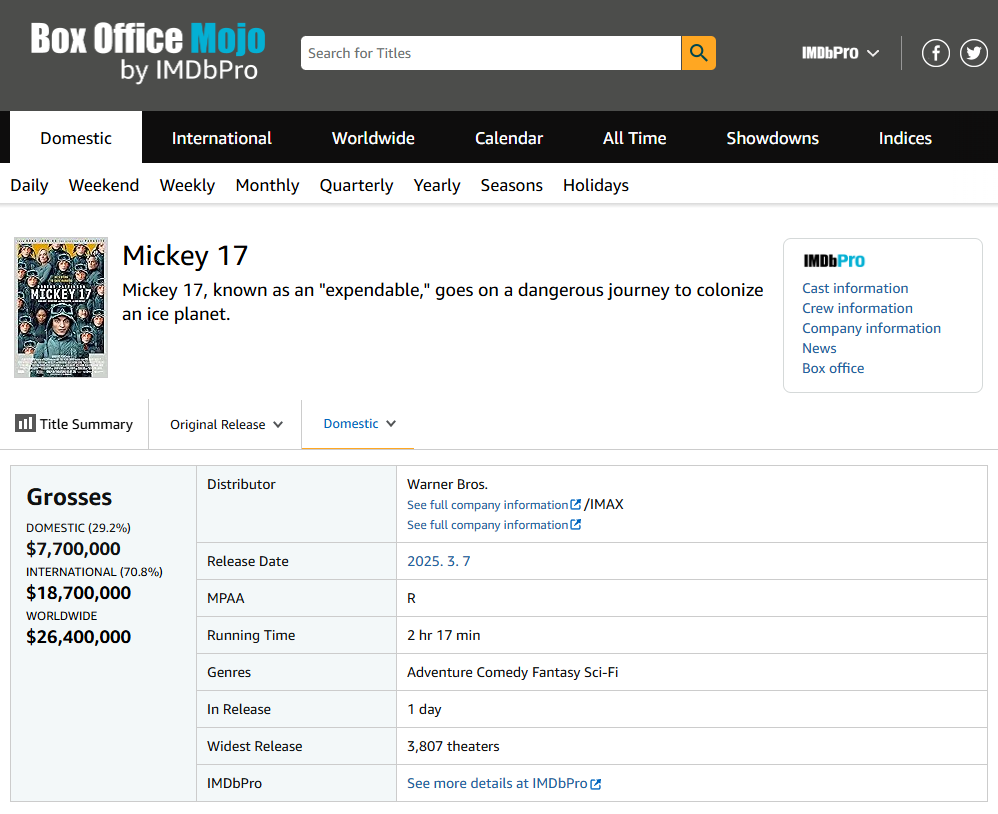Screen dimensions: 998x814
Task: Click the international gross $18,700,000
Action: click(x=78, y=593)
